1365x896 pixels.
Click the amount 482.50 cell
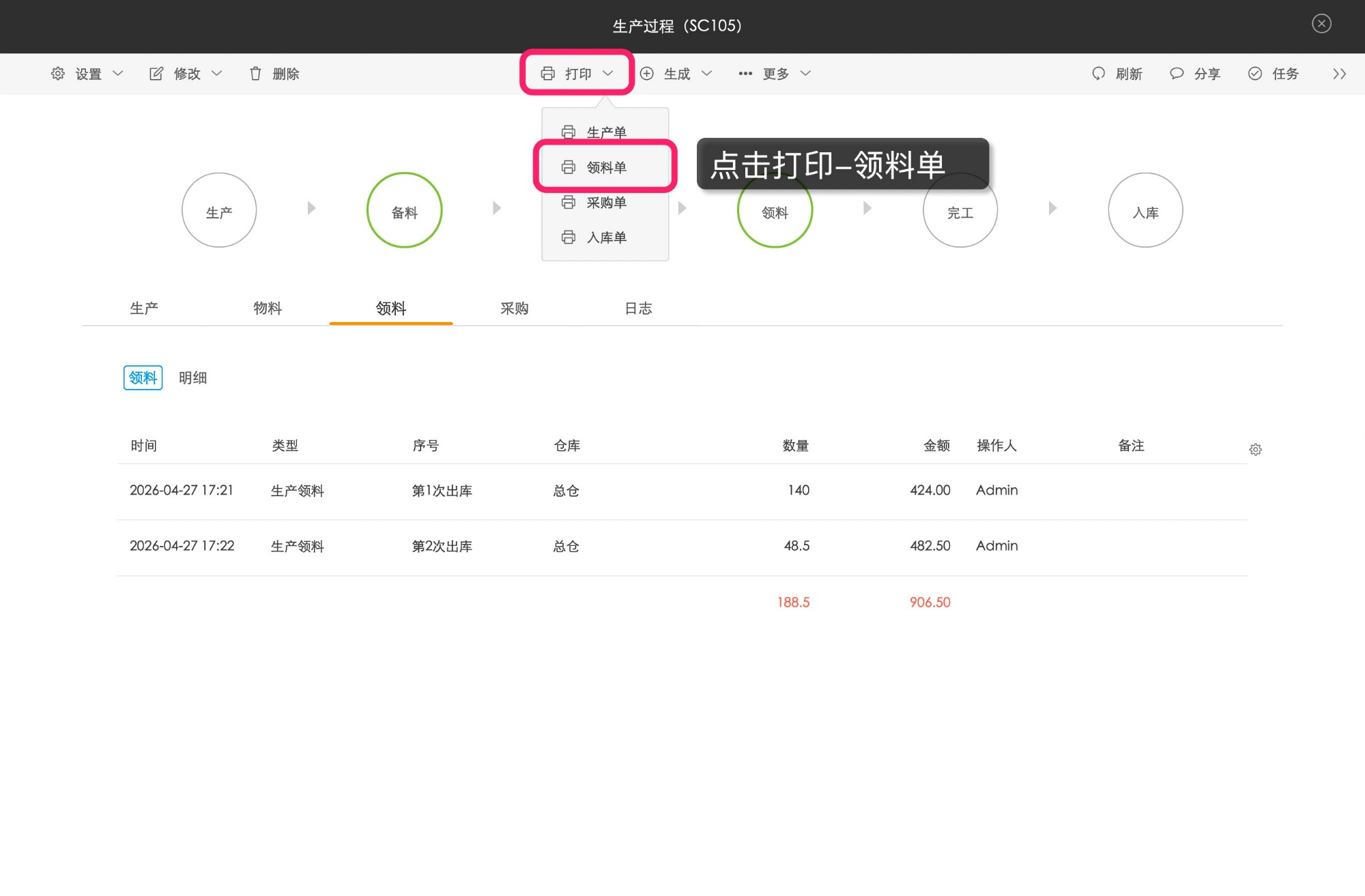930,546
